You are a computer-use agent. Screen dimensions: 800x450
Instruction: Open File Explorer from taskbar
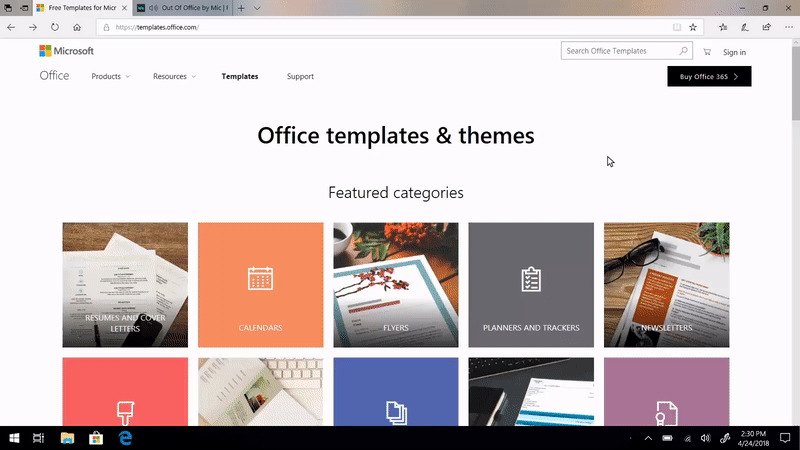[67, 438]
